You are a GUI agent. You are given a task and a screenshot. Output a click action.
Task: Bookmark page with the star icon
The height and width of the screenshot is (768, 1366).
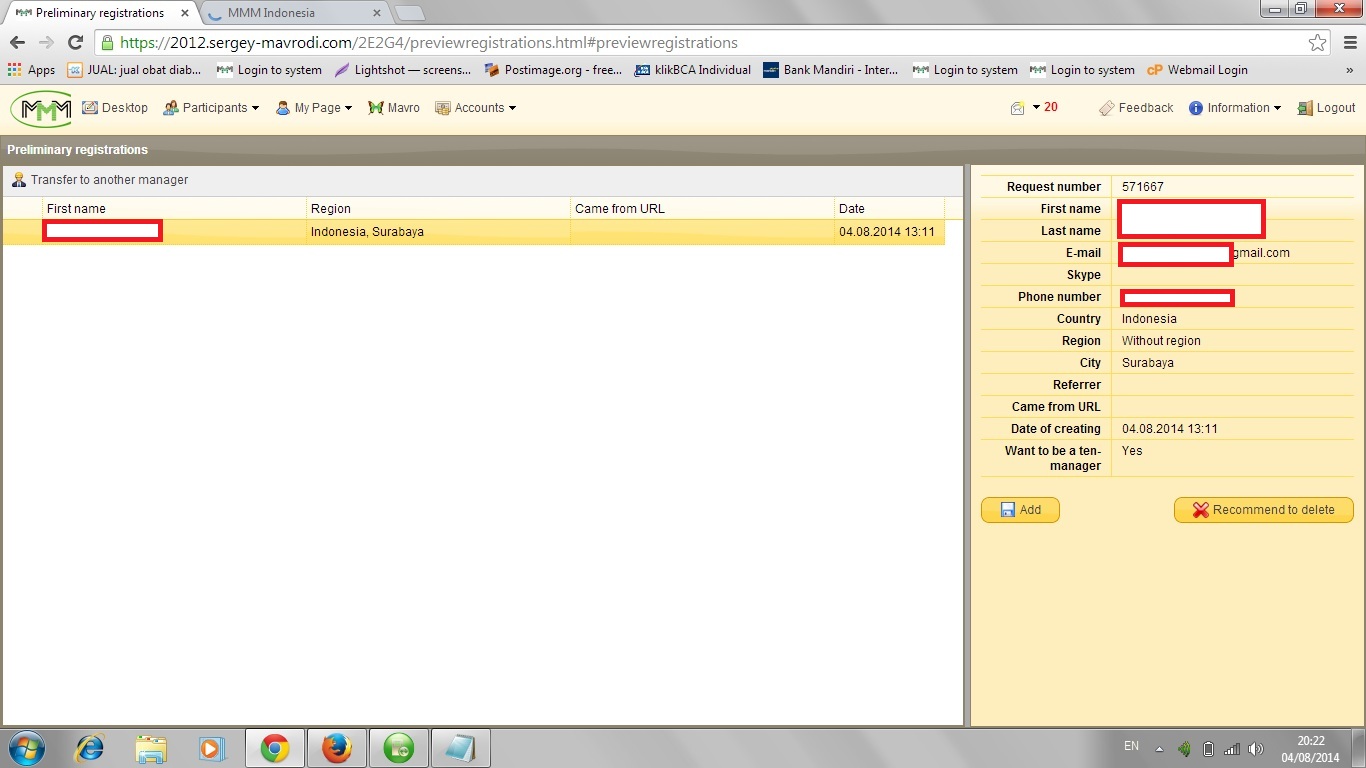pos(1317,43)
